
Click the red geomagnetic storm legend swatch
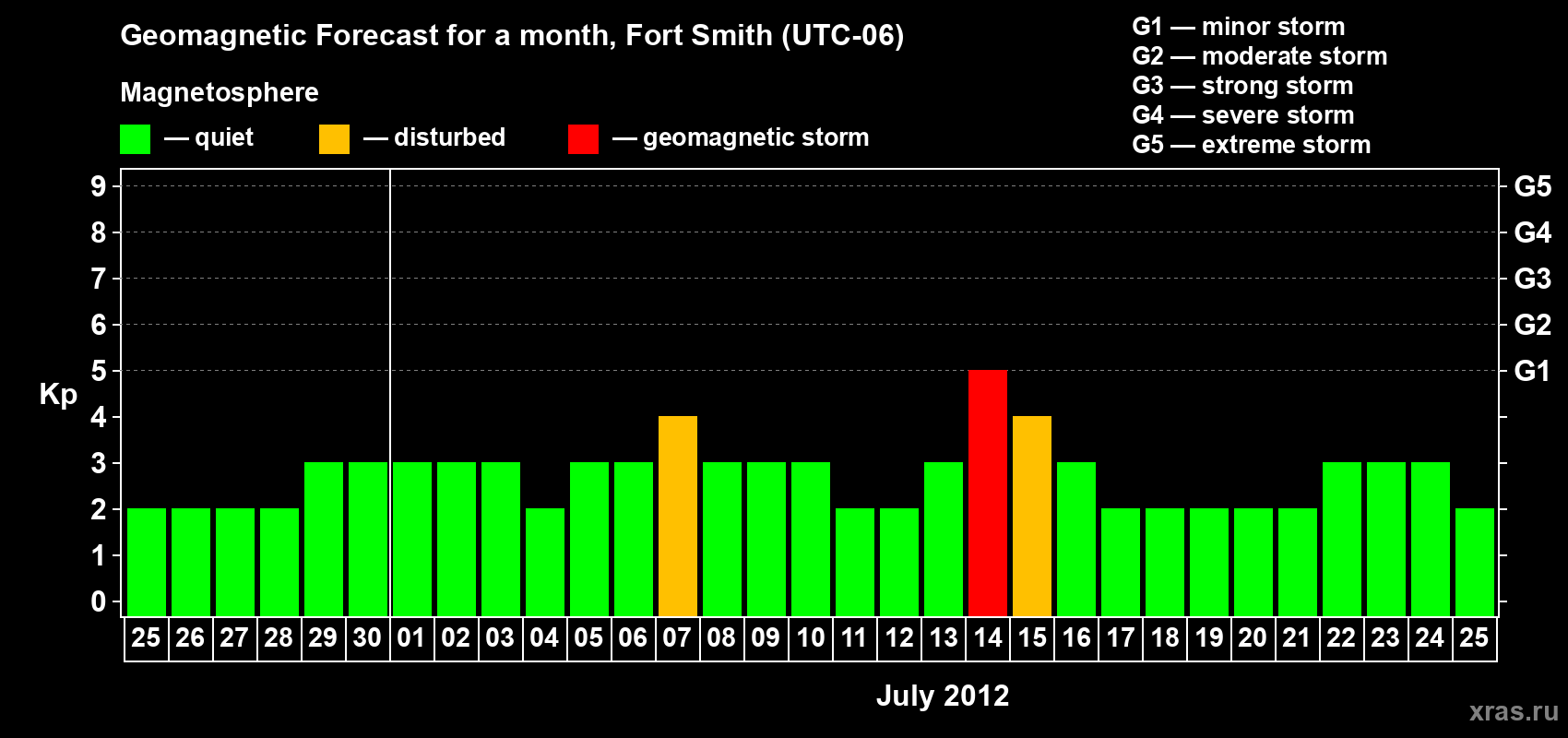[x=583, y=139]
